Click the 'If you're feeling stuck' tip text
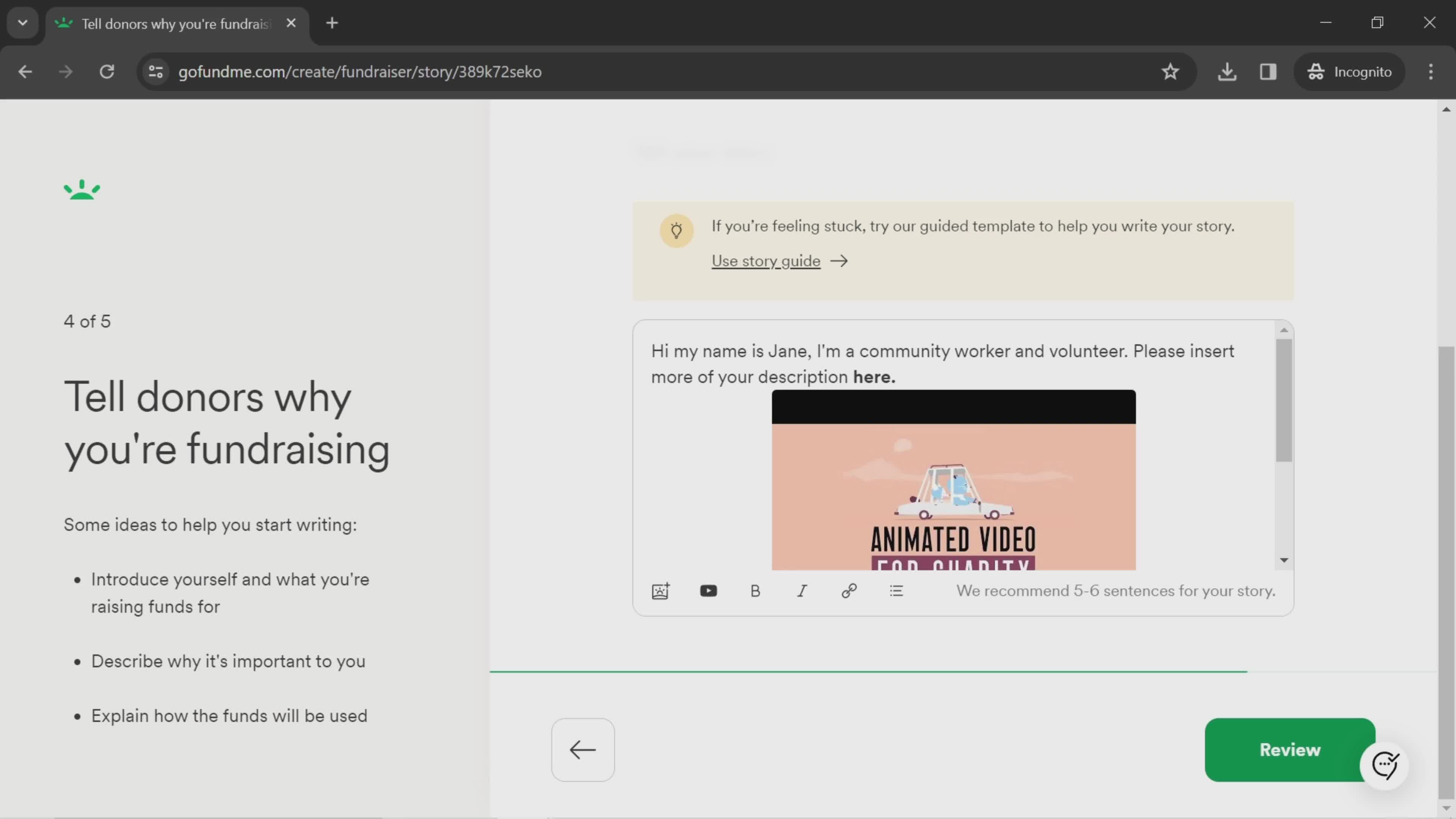The image size is (1456, 819). [x=973, y=226]
